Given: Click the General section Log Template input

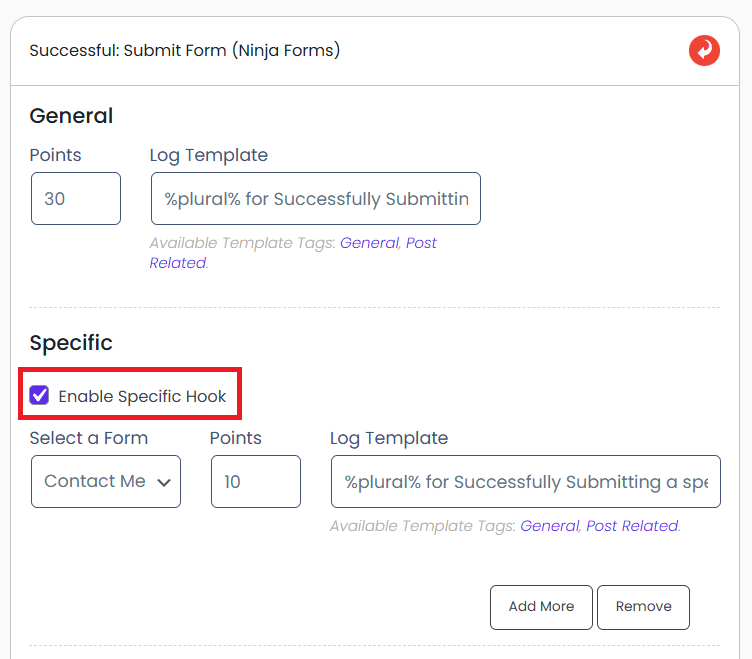Looking at the screenshot, I should pyautogui.click(x=316, y=199).
